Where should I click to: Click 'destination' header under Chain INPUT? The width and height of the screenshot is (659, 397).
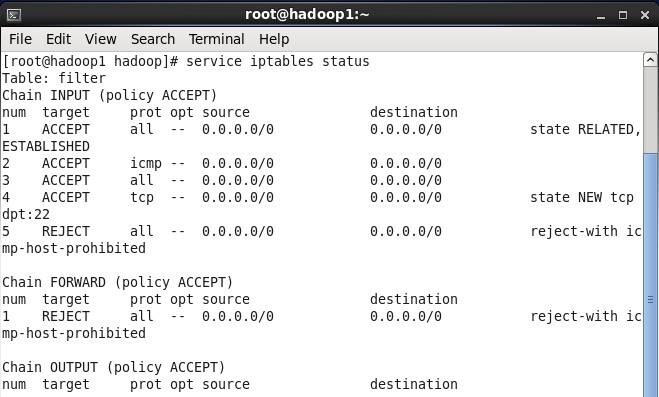[414, 112]
